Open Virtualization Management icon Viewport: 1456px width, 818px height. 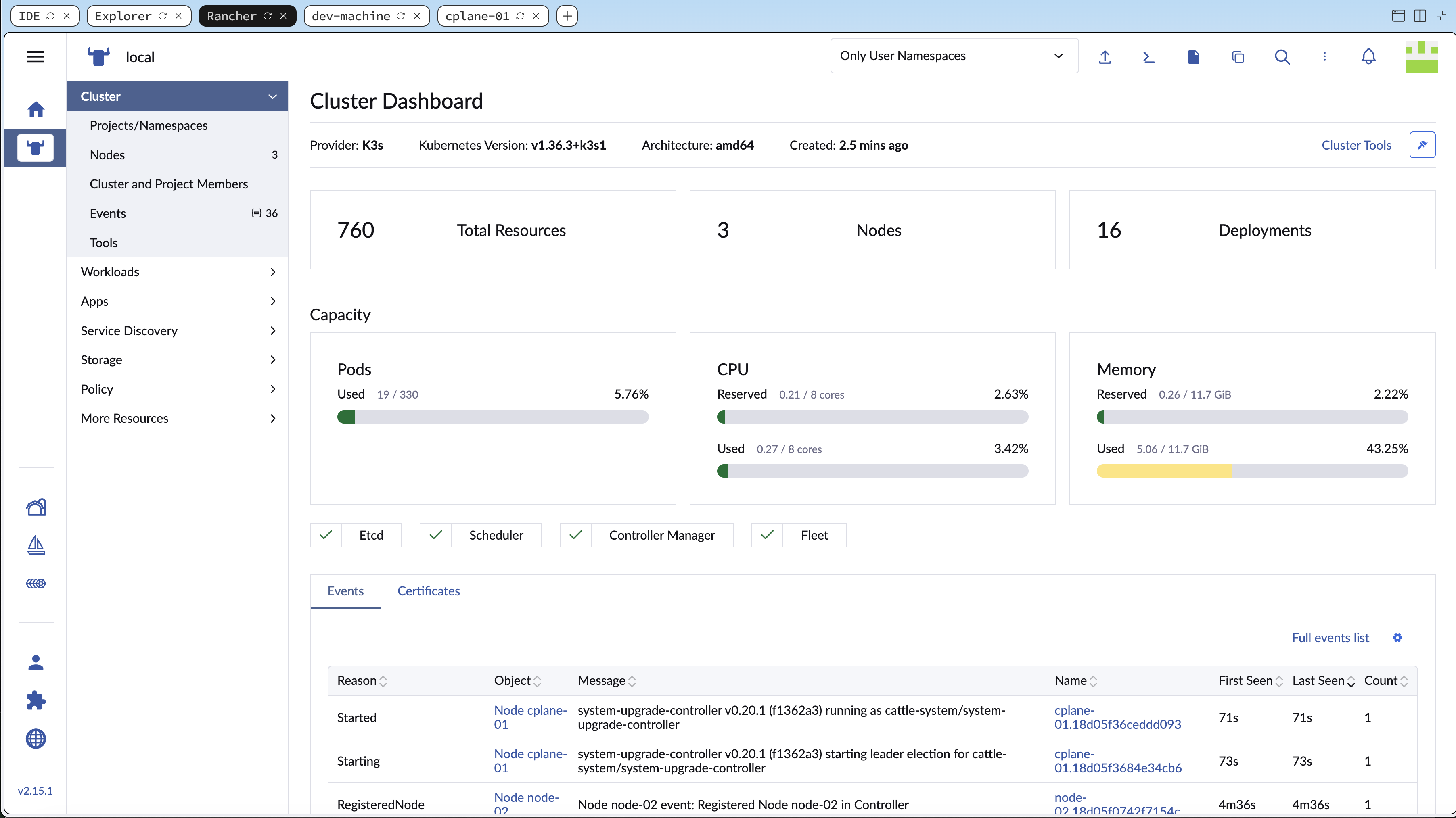(x=36, y=584)
